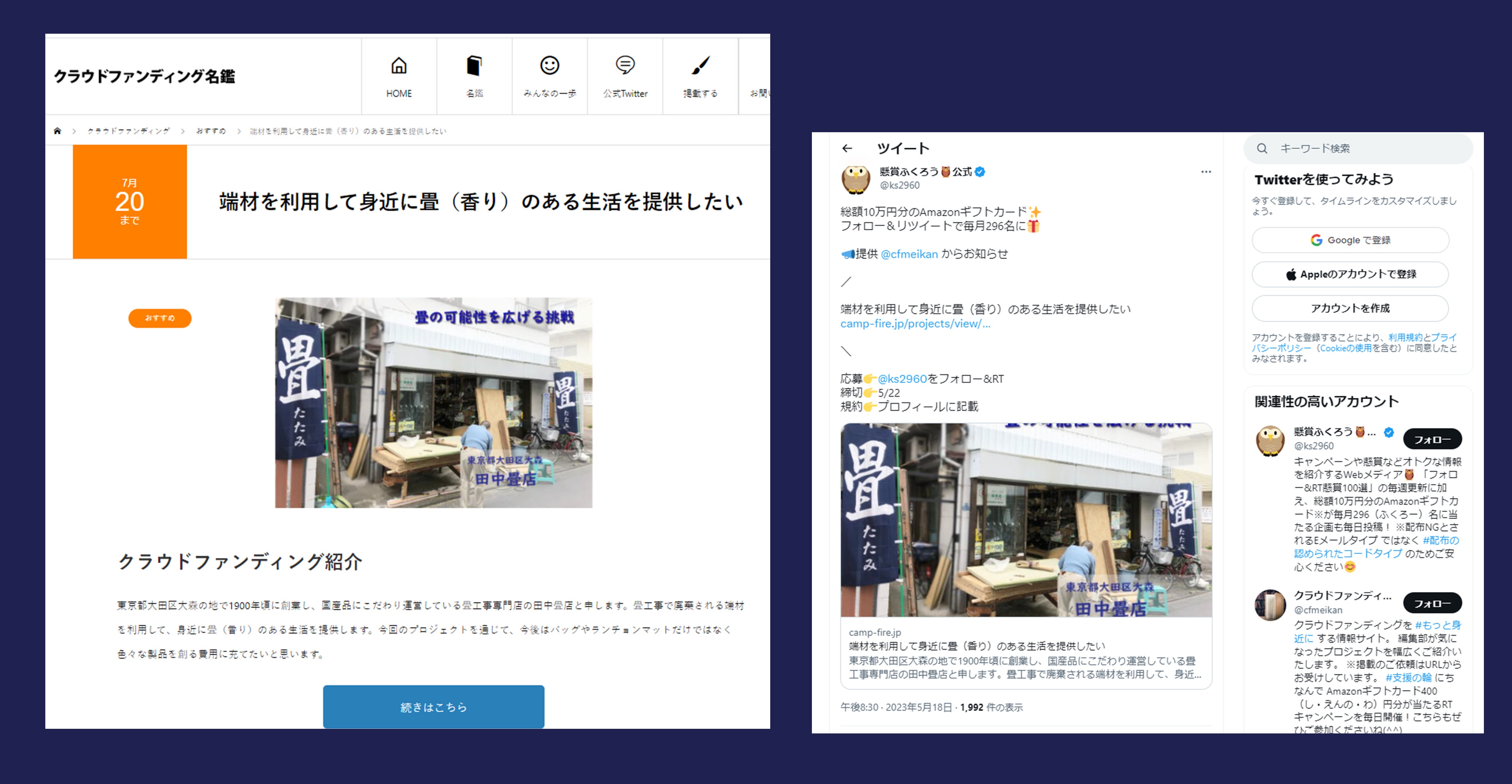Click the HOME house icon
Image resolution: width=1512 pixels, height=784 pixels.
click(399, 66)
